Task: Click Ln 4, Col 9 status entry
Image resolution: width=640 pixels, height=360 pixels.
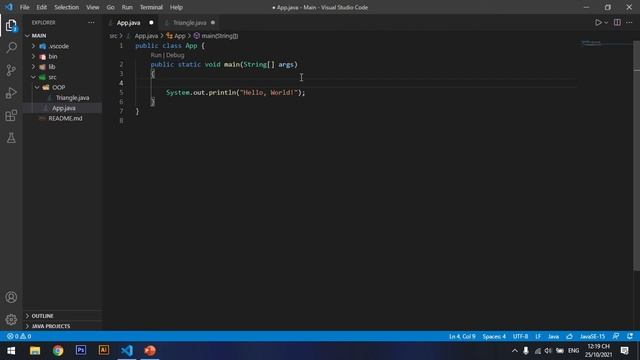Action: [x=462, y=336]
